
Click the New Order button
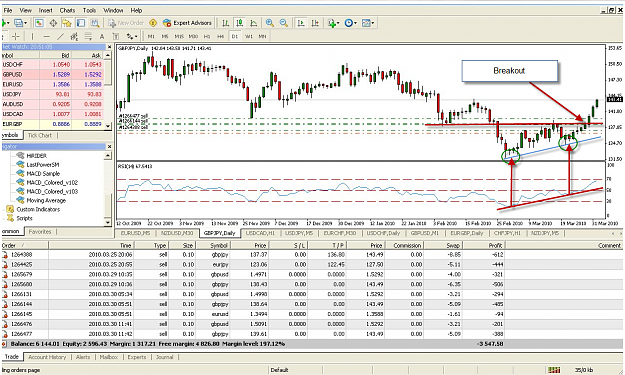click(126, 23)
